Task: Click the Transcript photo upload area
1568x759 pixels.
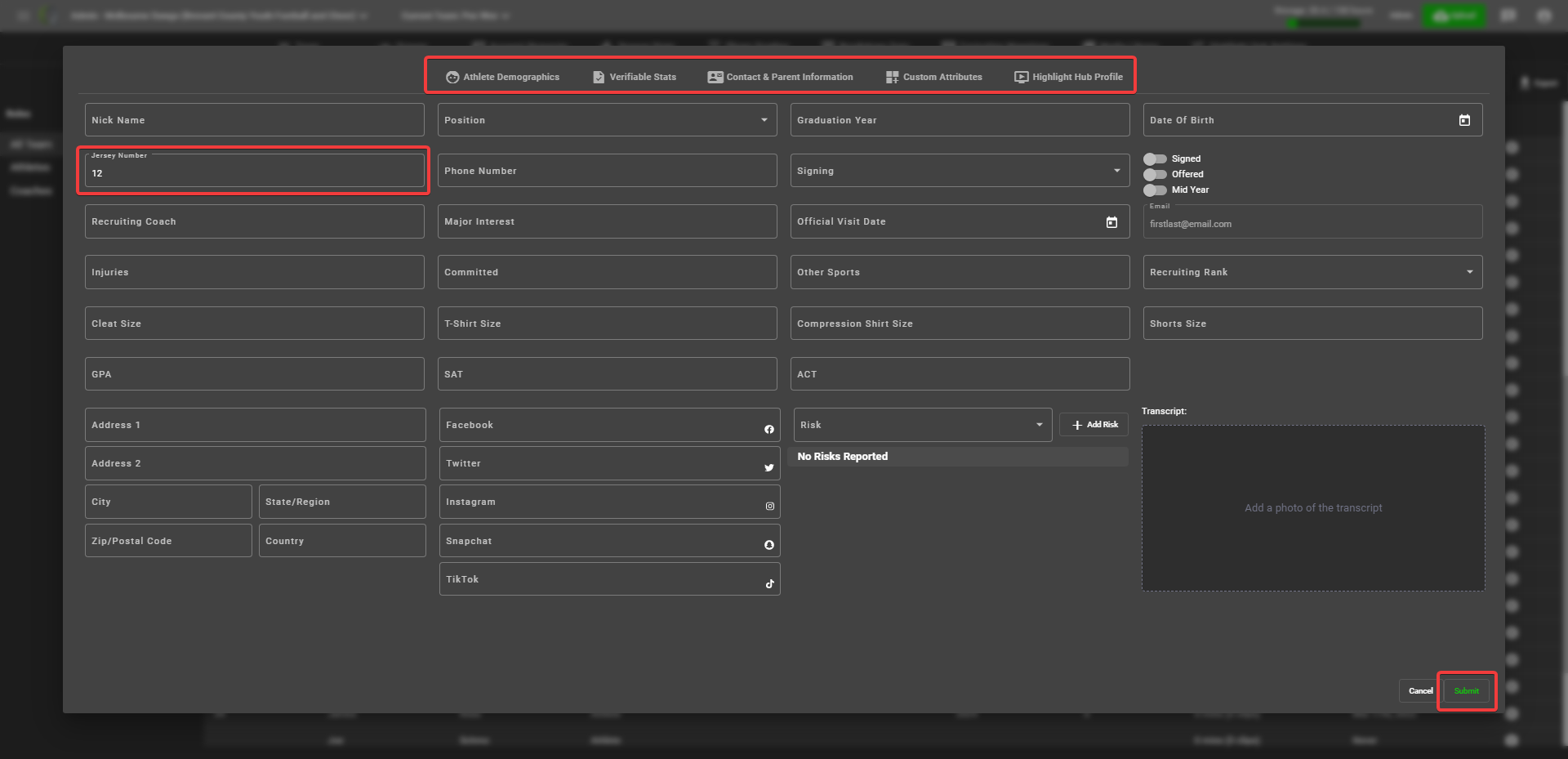Action: [x=1313, y=508]
